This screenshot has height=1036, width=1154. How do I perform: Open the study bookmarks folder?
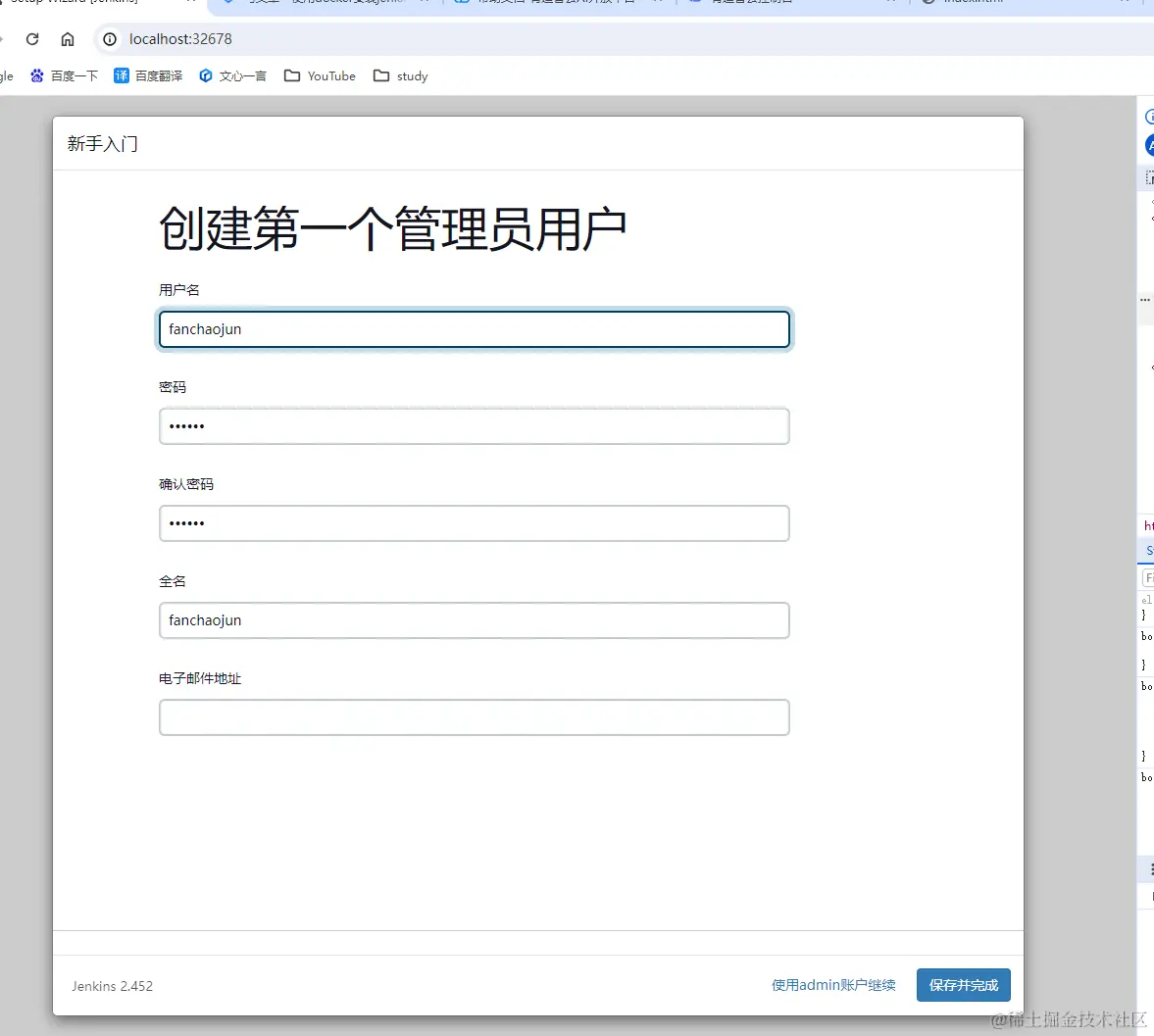click(x=400, y=75)
